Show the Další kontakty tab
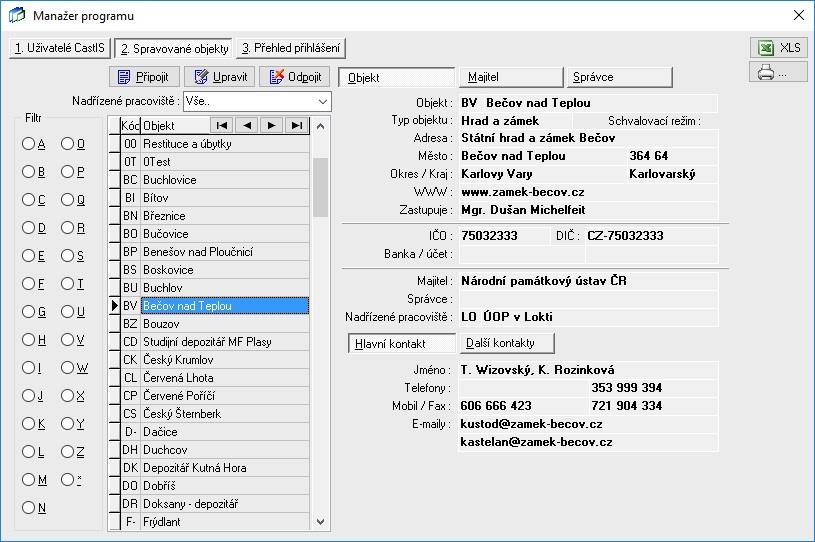The image size is (815, 542). (507, 343)
